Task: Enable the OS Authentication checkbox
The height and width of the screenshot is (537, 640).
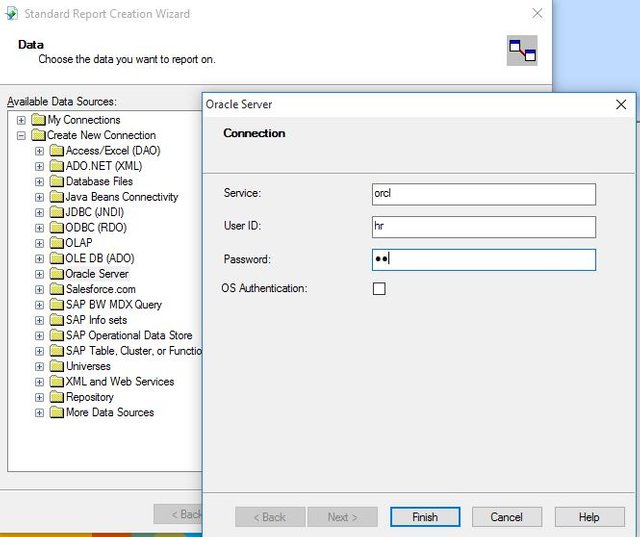Action: point(379,288)
